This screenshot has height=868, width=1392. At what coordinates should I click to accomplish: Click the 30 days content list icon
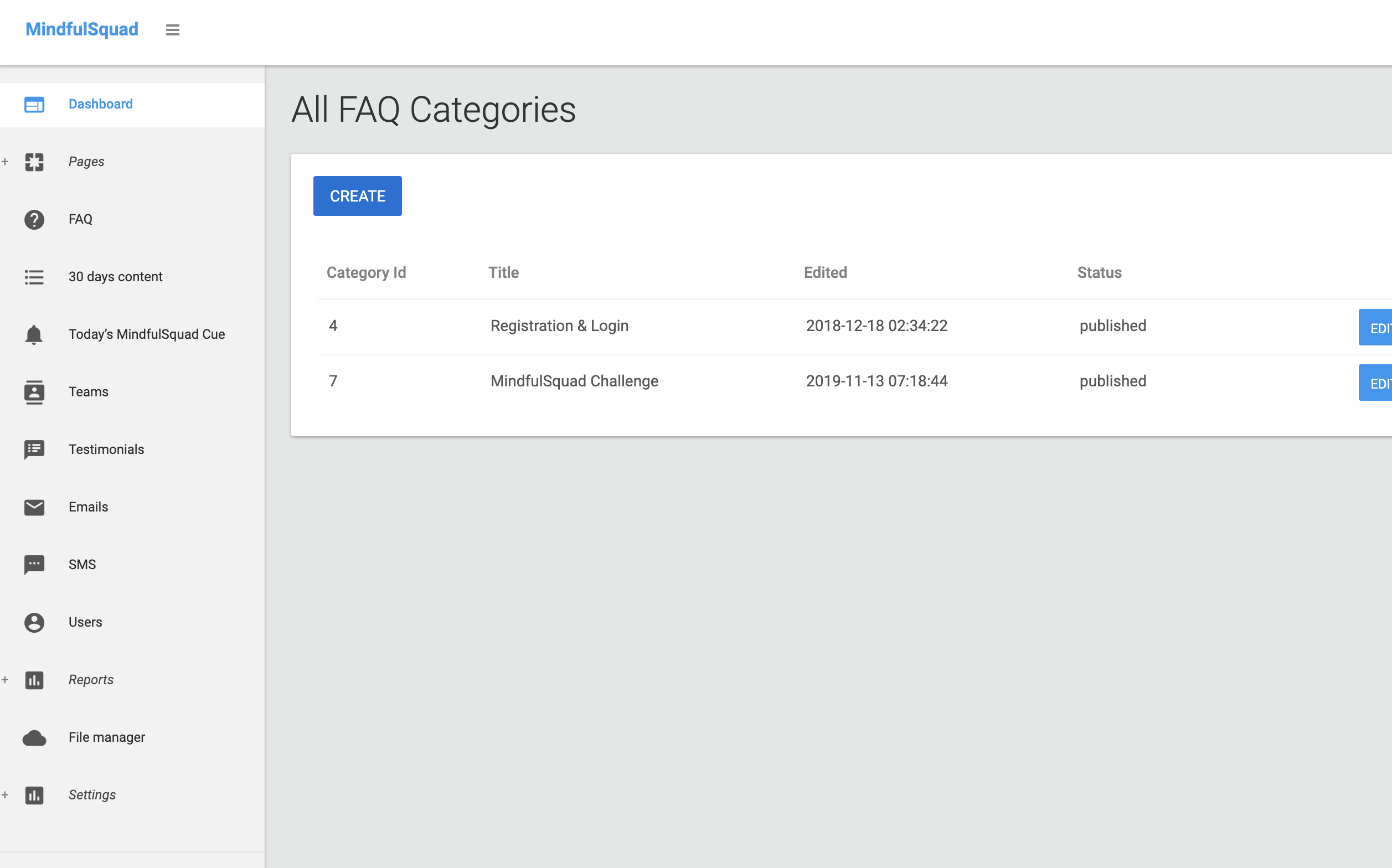point(34,277)
